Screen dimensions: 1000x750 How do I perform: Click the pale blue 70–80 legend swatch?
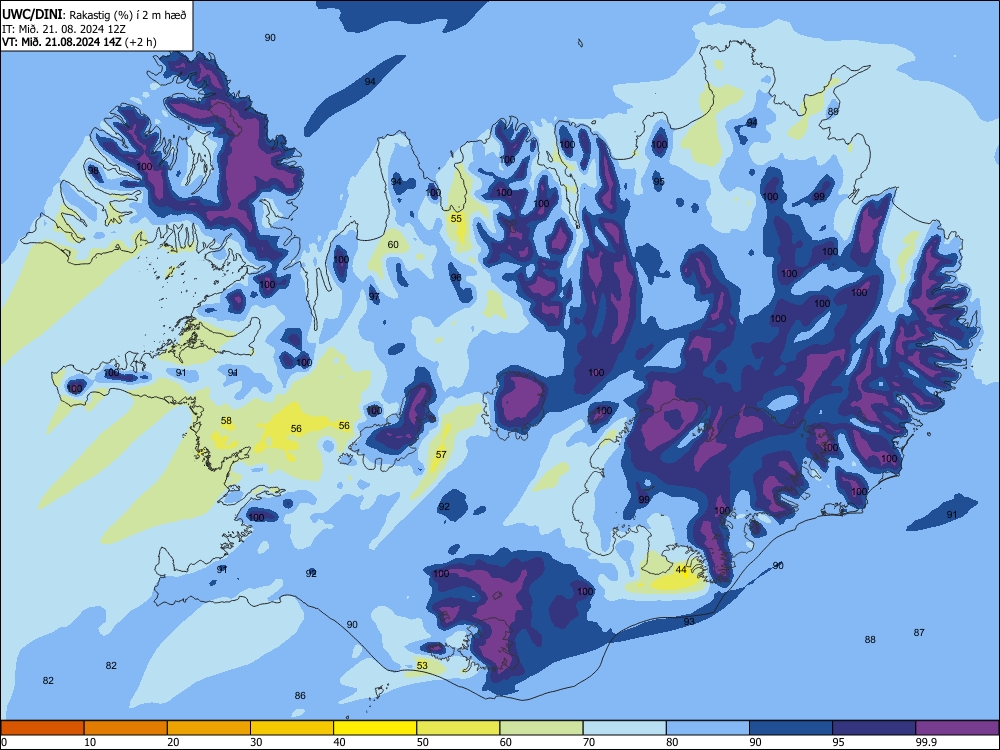point(624,728)
